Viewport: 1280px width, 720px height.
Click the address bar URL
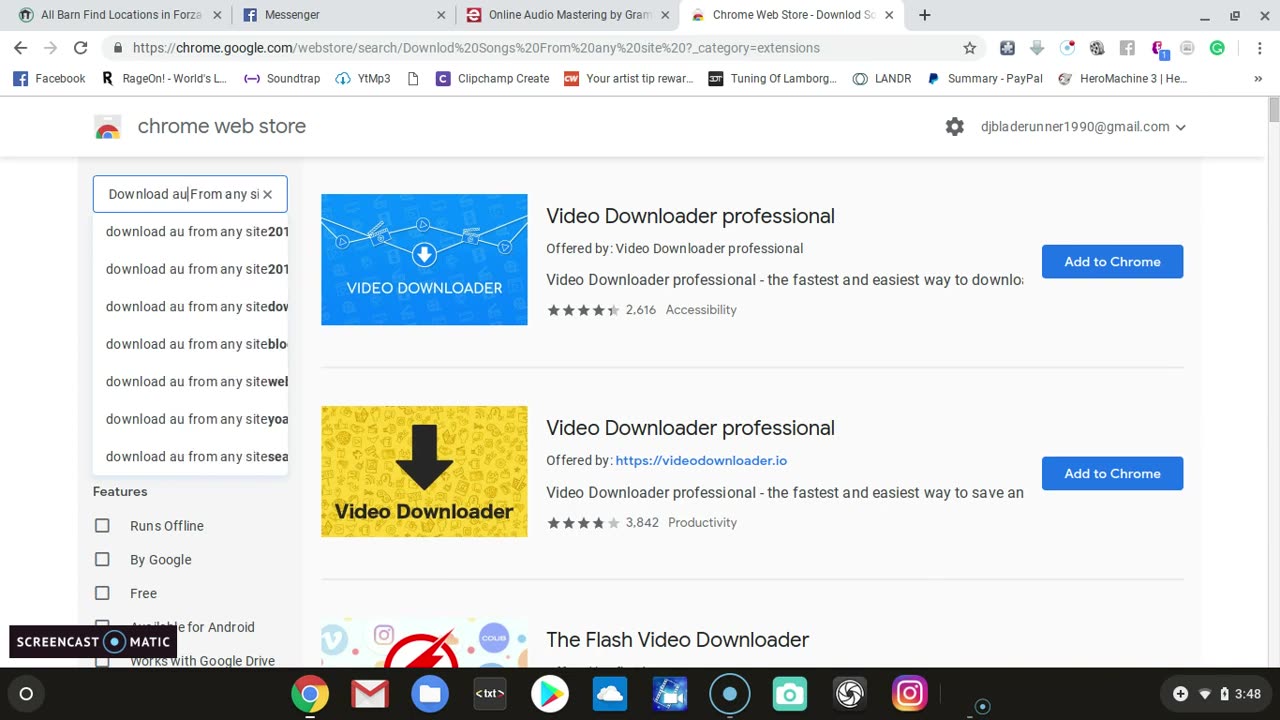(476, 48)
